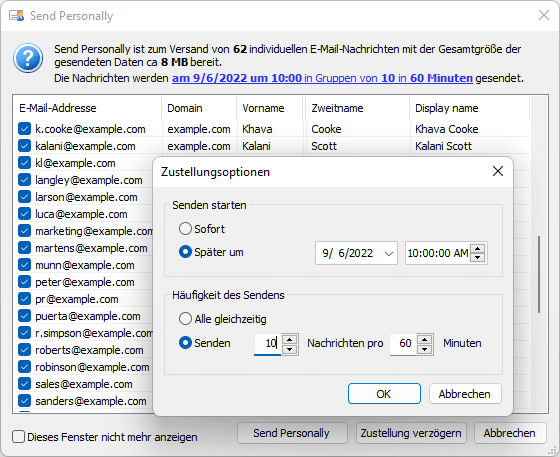Image resolution: width=560 pixels, height=457 pixels.
Task: Decrease the 10:00:00 AM time value
Action: coord(478,257)
